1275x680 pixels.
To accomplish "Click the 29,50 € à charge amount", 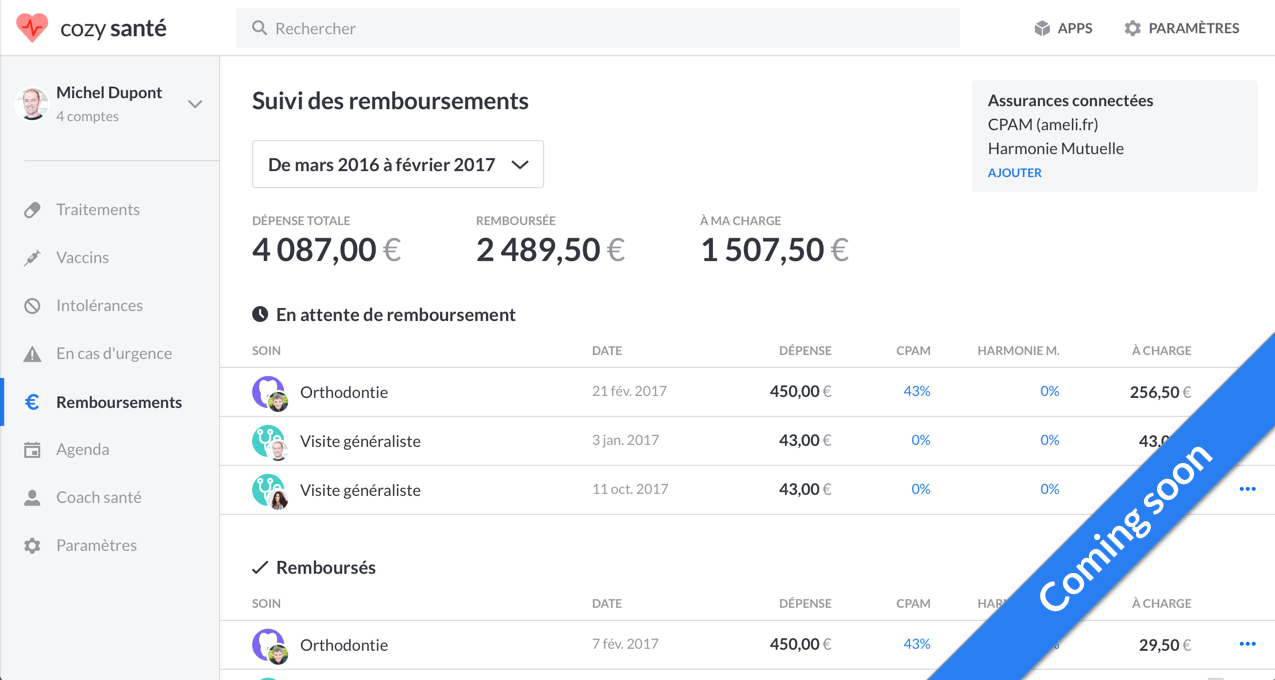I will tap(1165, 645).
